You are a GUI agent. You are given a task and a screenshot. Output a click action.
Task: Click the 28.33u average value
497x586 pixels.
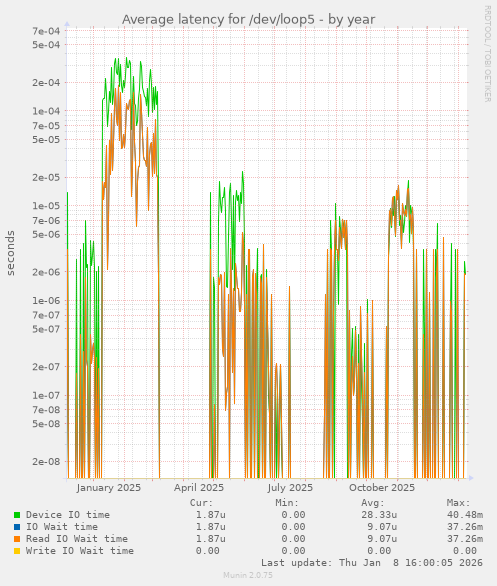tap(379, 515)
